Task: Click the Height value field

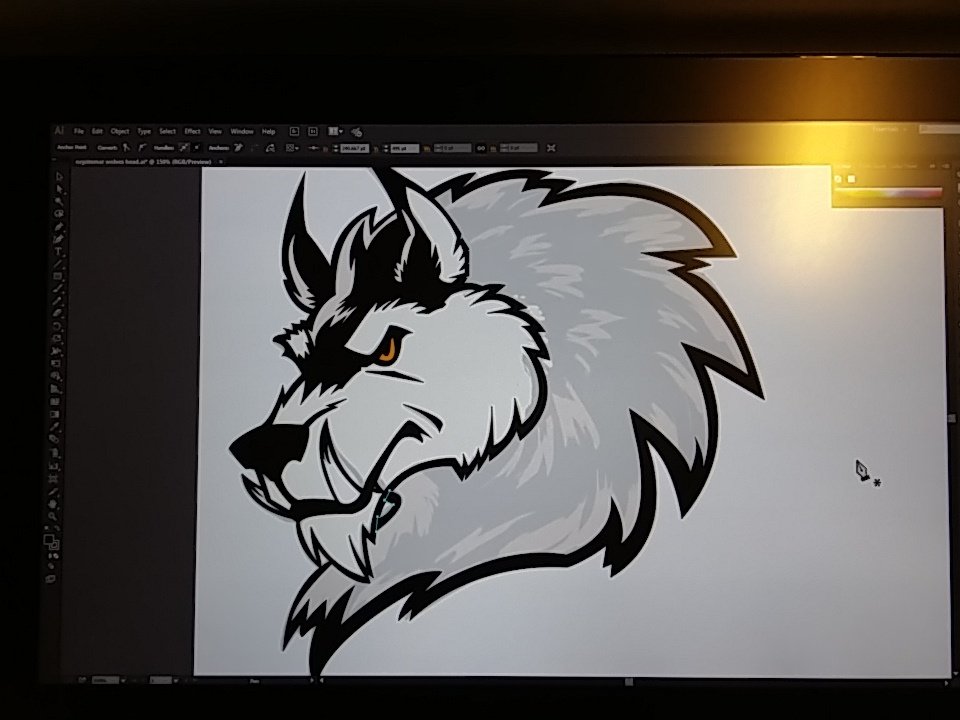Action: click(x=520, y=148)
